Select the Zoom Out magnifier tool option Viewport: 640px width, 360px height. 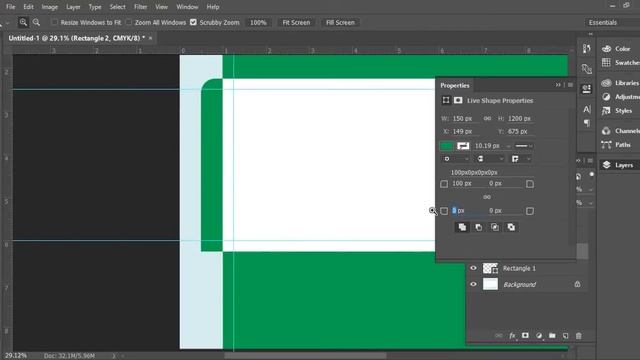[36, 22]
